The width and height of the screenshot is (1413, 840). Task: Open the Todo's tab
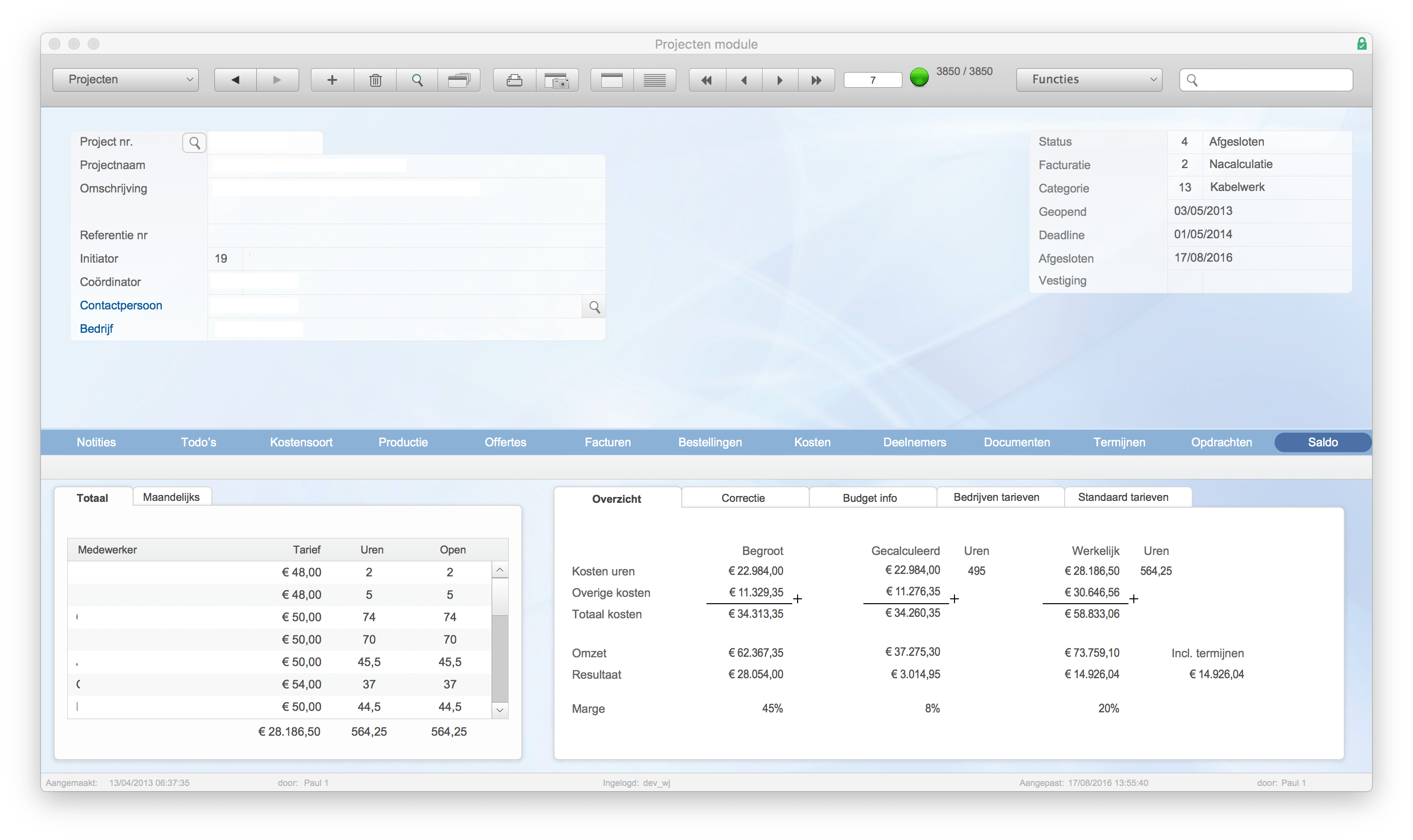[199, 442]
